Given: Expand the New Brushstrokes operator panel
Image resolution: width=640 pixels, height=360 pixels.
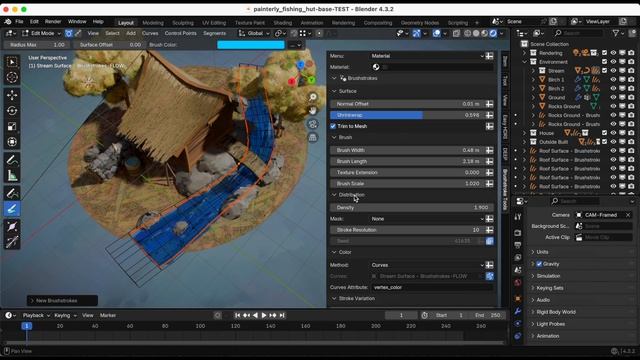Looking at the screenshot, I should [62, 301].
